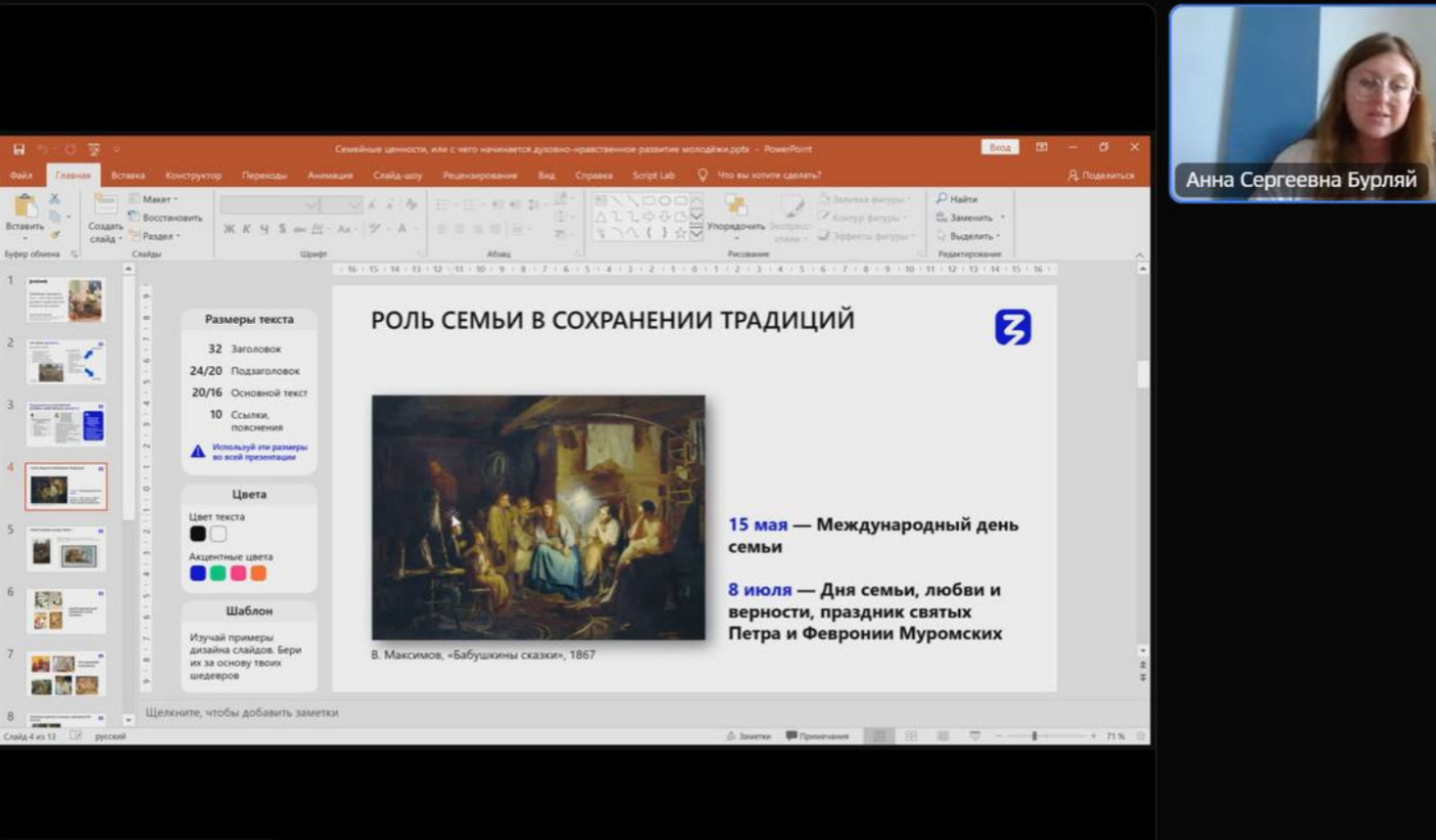Switch to the Review (Рецензирование) tab

point(480,176)
